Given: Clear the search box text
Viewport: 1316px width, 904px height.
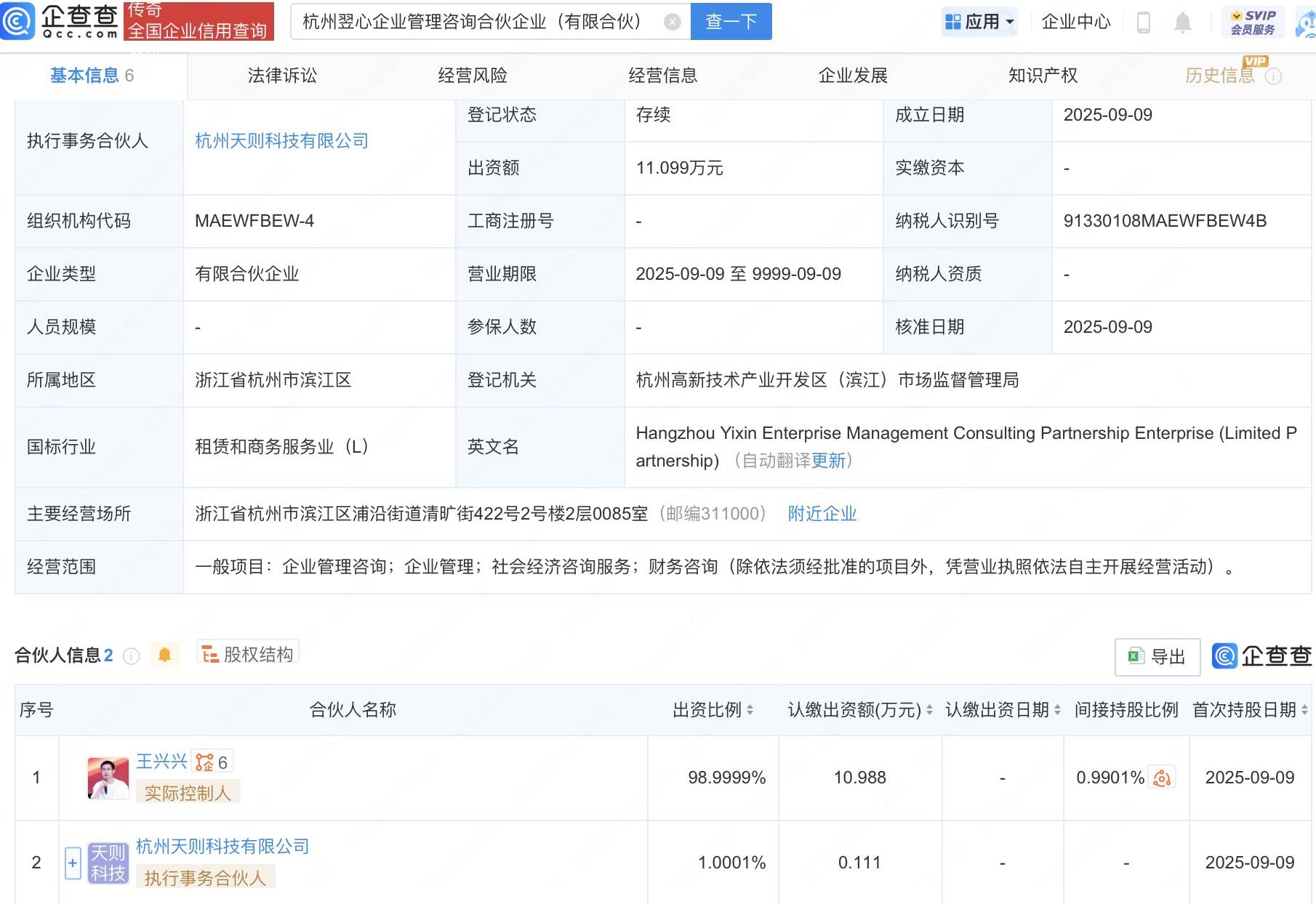Looking at the screenshot, I should [x=673, y=22].
